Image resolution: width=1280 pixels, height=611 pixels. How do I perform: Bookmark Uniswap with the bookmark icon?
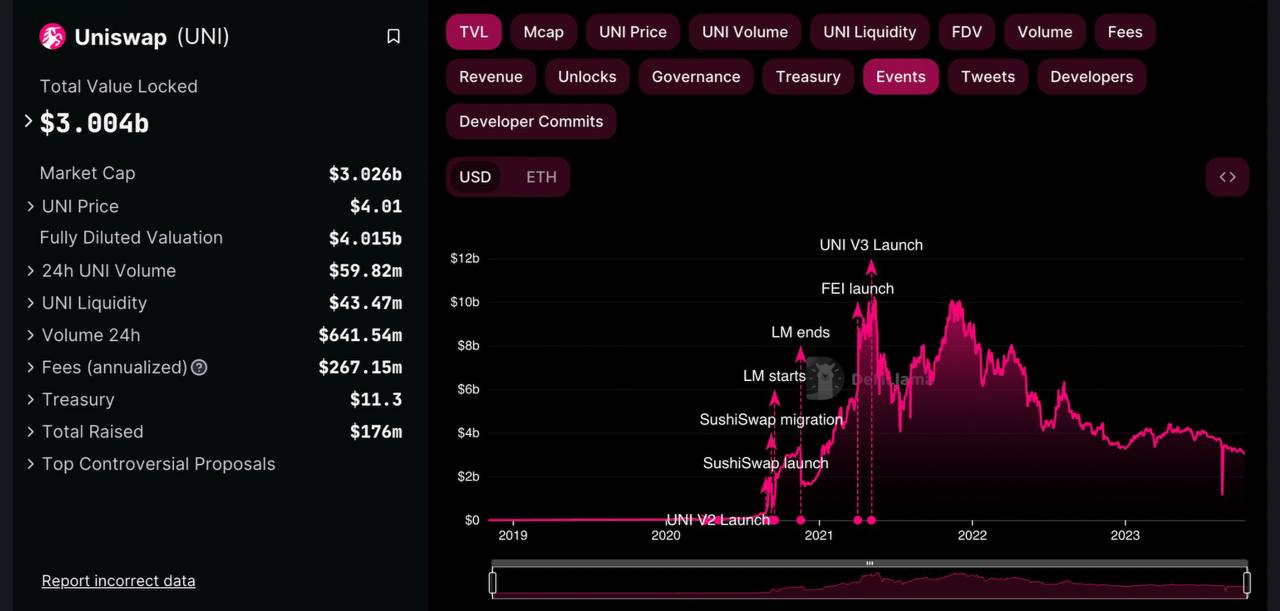click(x=393, y=37)
